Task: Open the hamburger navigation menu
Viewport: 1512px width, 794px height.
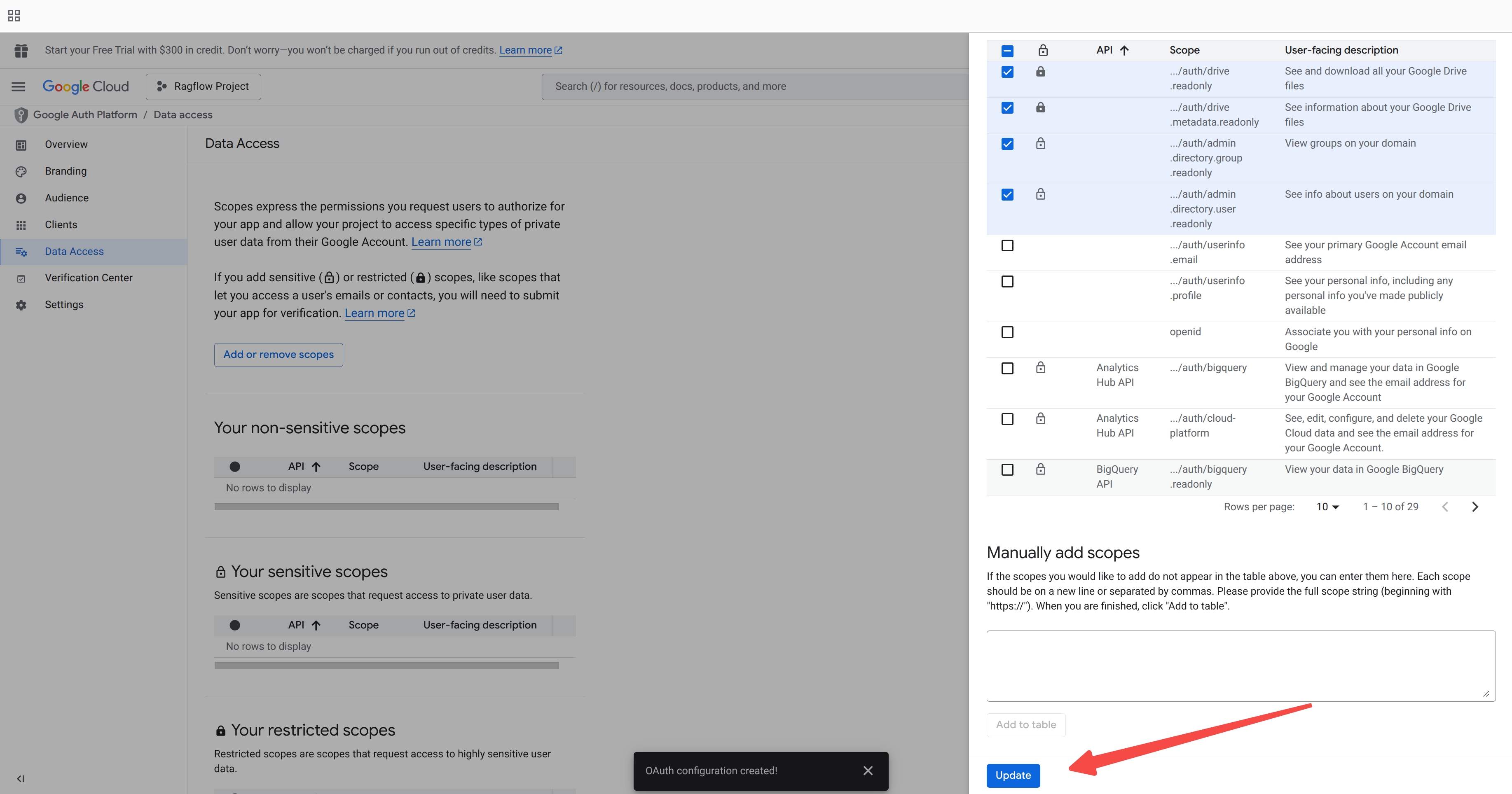Action: pyautogui.click(x=18, y=87)
